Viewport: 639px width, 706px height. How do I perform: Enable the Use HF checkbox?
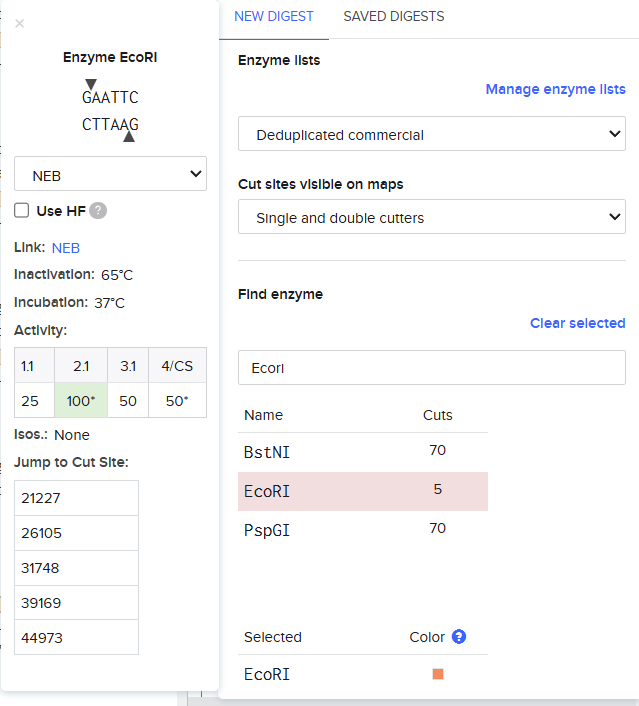(21, 210)
